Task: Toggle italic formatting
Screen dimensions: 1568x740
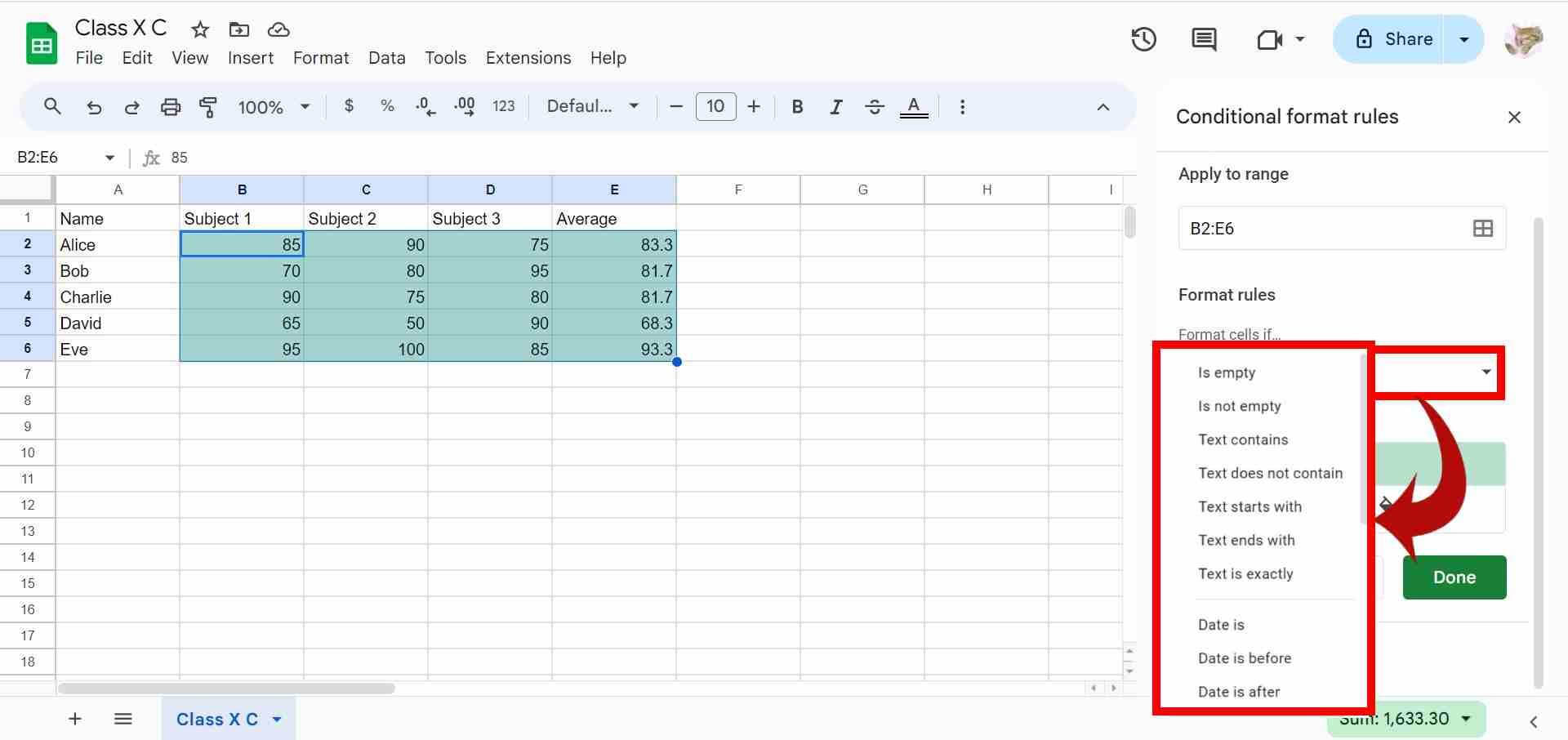Action: point(835,106)
